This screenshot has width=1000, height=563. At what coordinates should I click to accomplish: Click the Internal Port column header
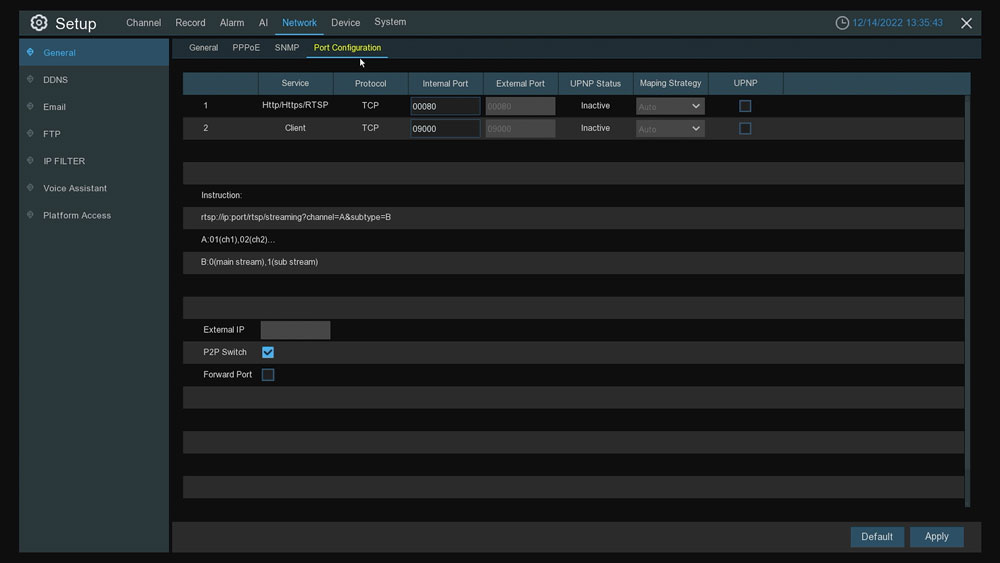[x=445, y=84]
